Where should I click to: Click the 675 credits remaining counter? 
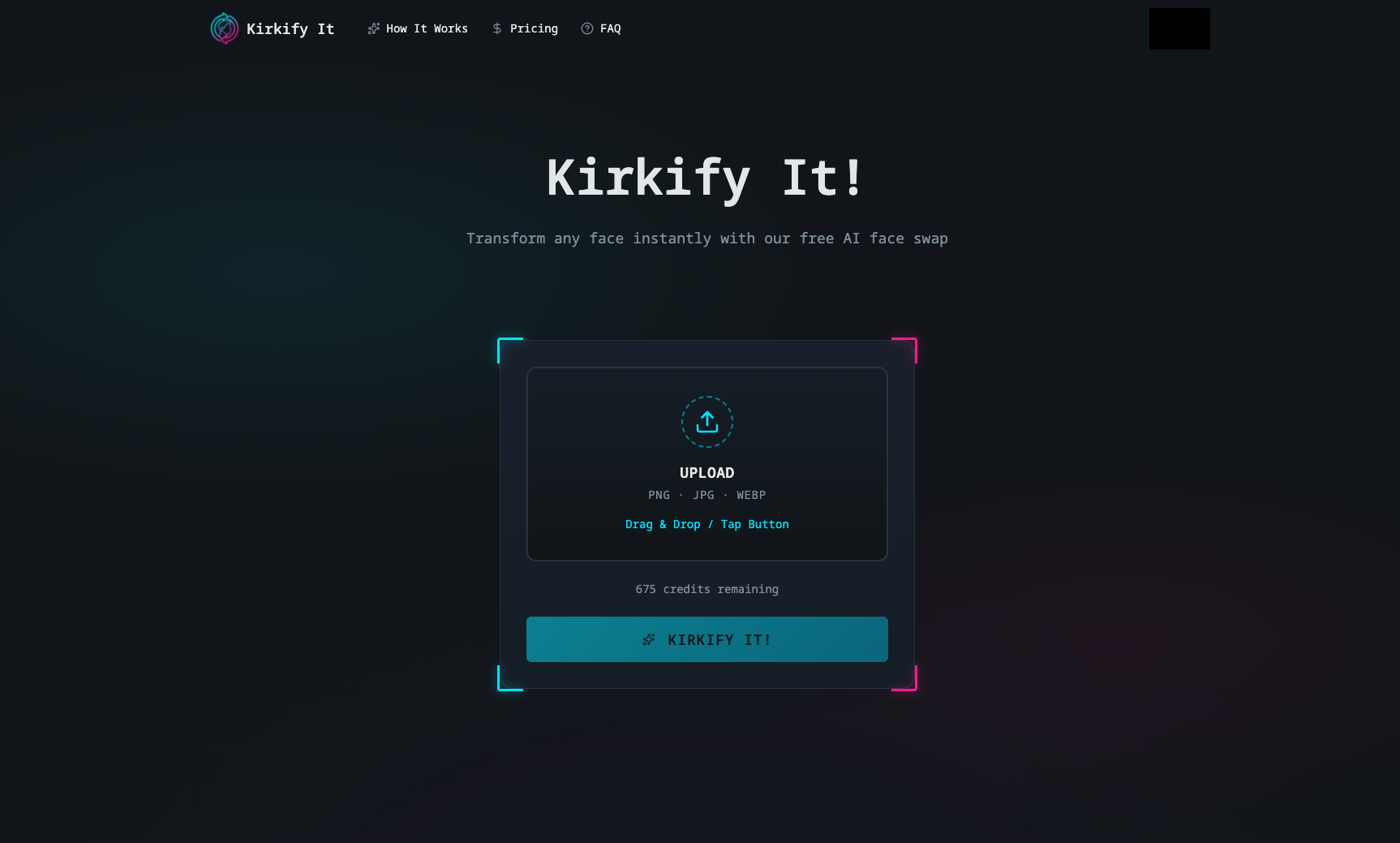click(x=706, y=589)
